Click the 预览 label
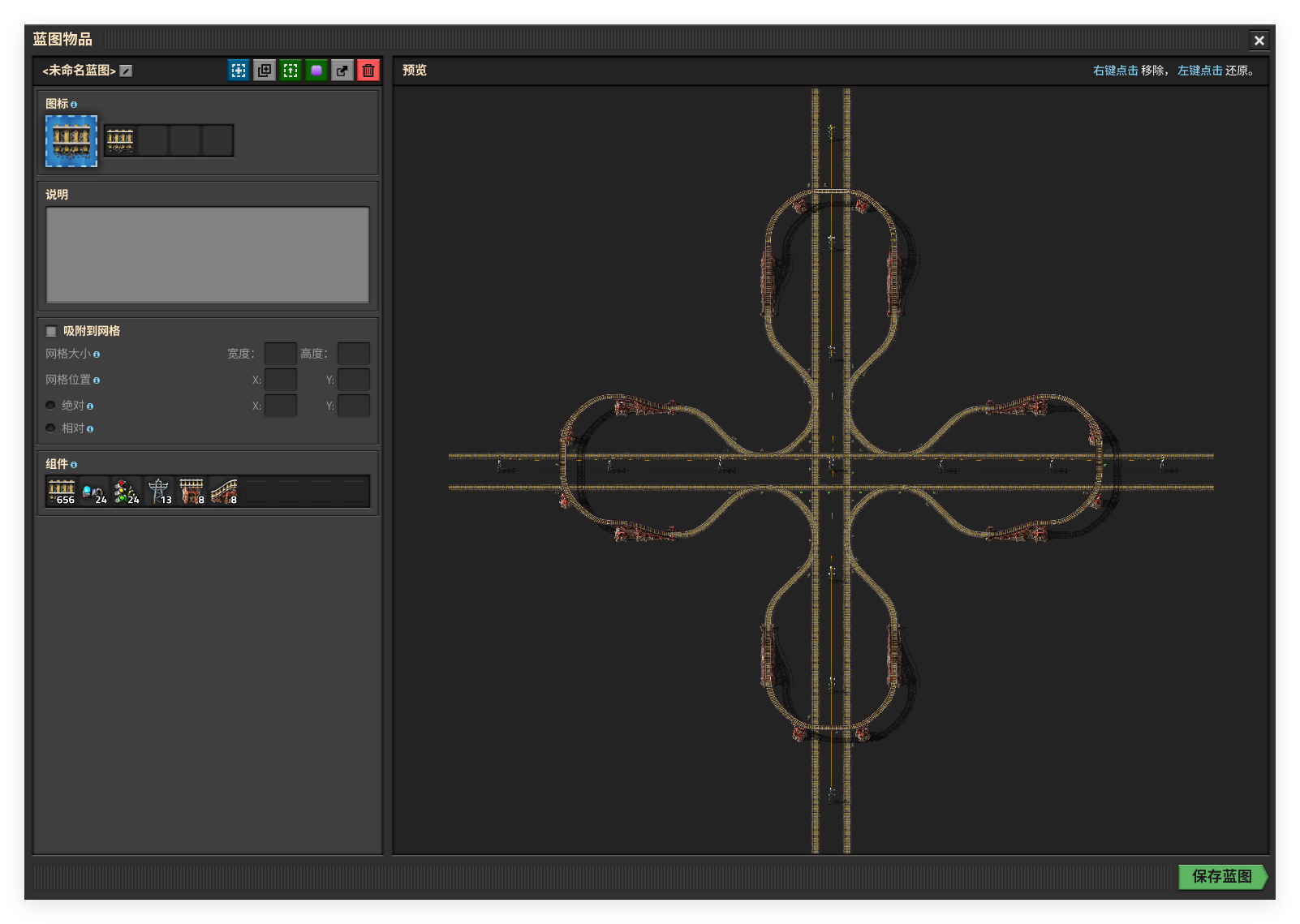 coord(415,71)
